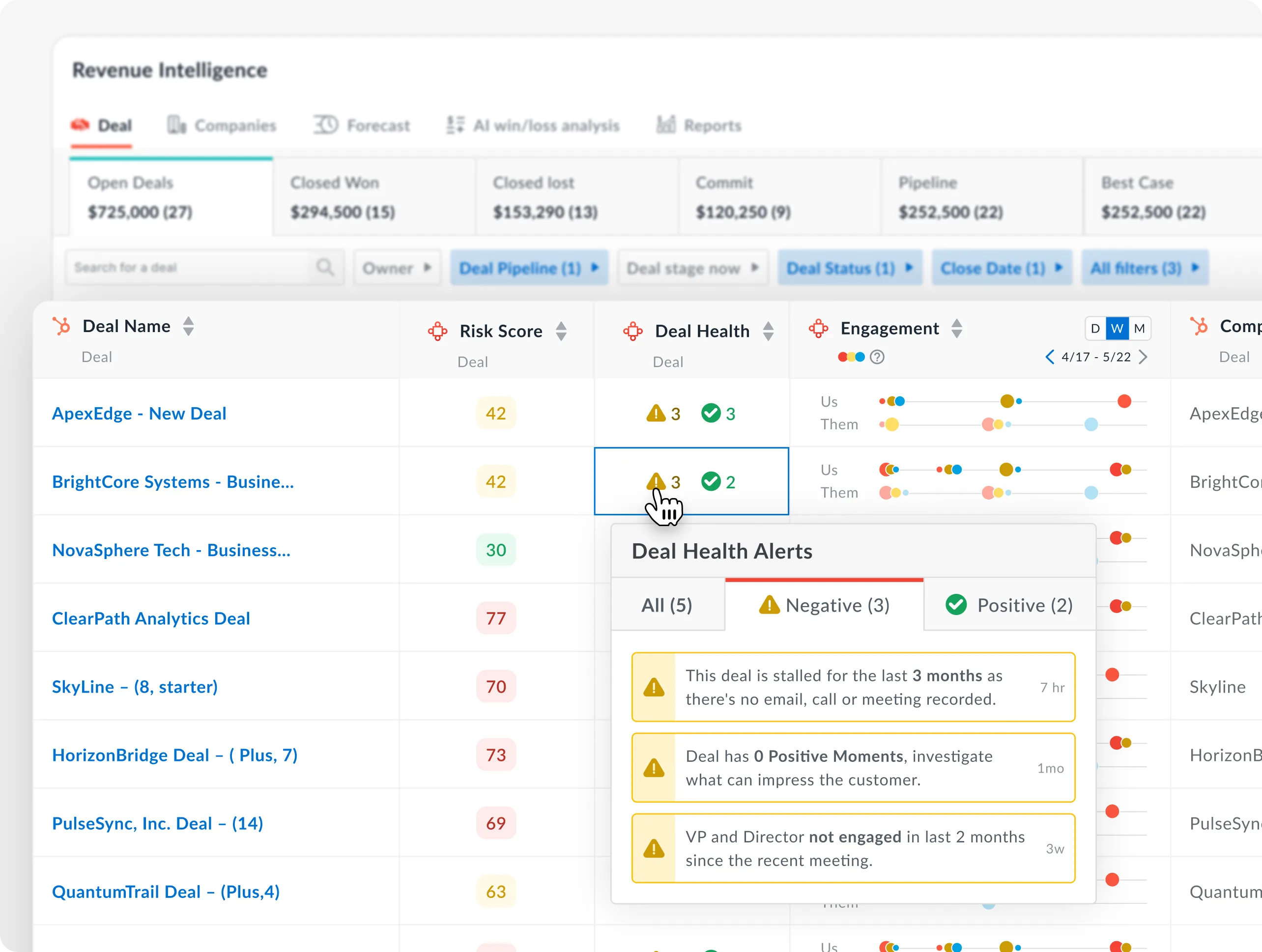
Task: Open the Owner filter dropdown
Action: click(396, 268)
